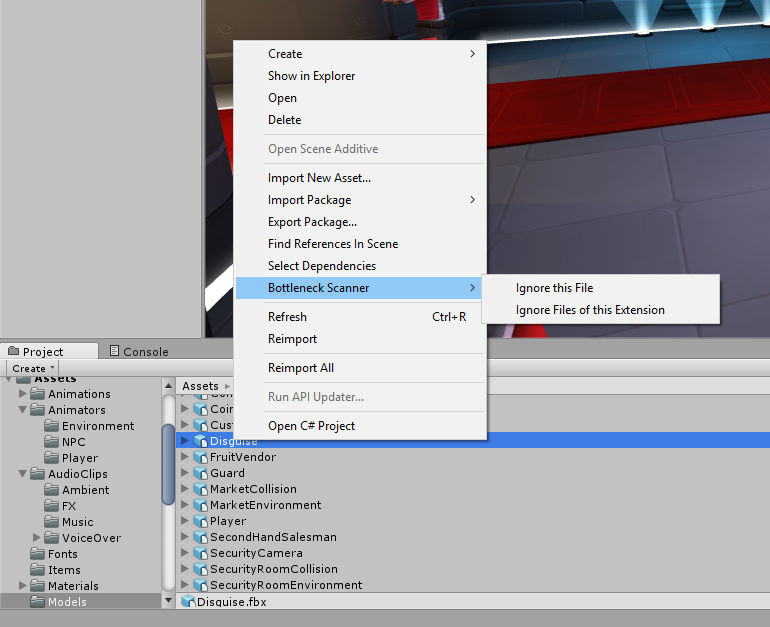Click the FruitVendor prefab cube icon
The width and height of the screenshot is (770, 627).
[x=200, y=457]
